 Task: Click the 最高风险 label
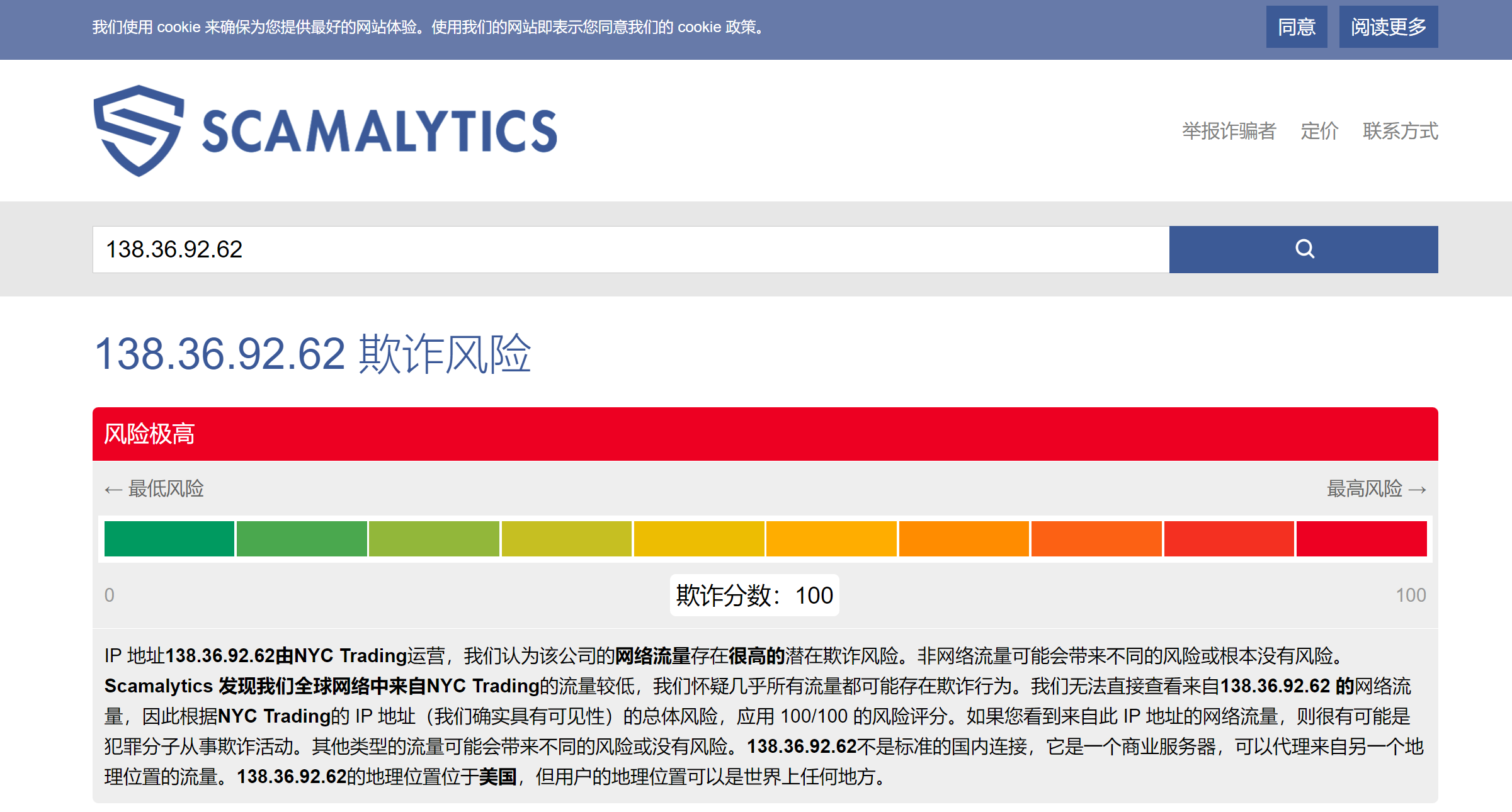coord(1377,489)
